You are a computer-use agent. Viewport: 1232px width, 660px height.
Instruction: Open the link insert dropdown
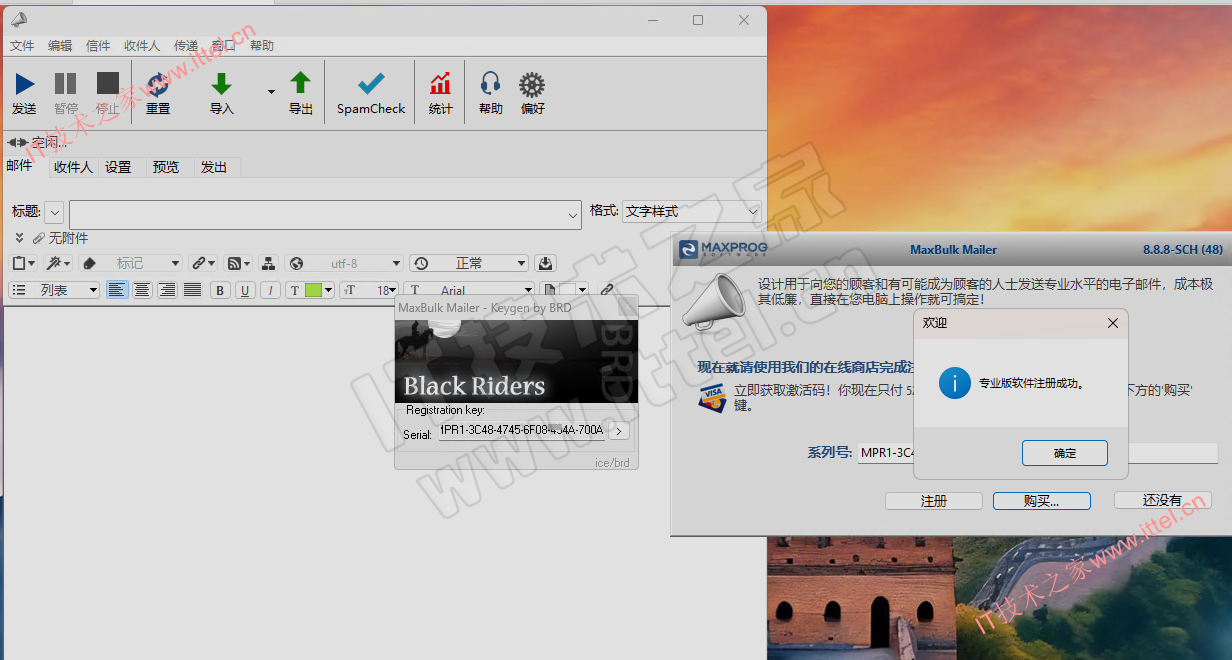click(x=203, y=263)
